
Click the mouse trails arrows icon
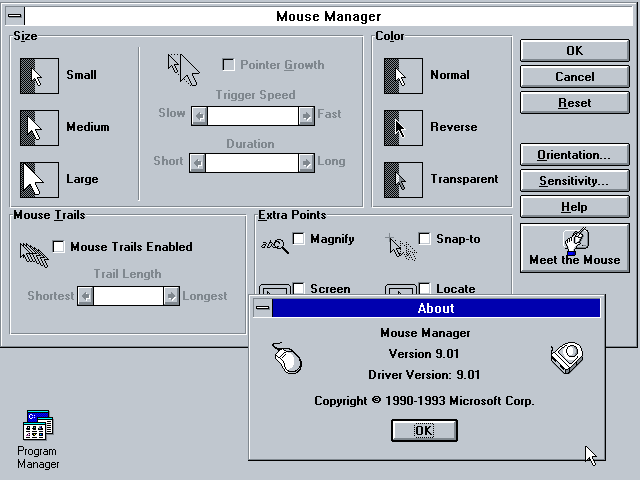34,255
